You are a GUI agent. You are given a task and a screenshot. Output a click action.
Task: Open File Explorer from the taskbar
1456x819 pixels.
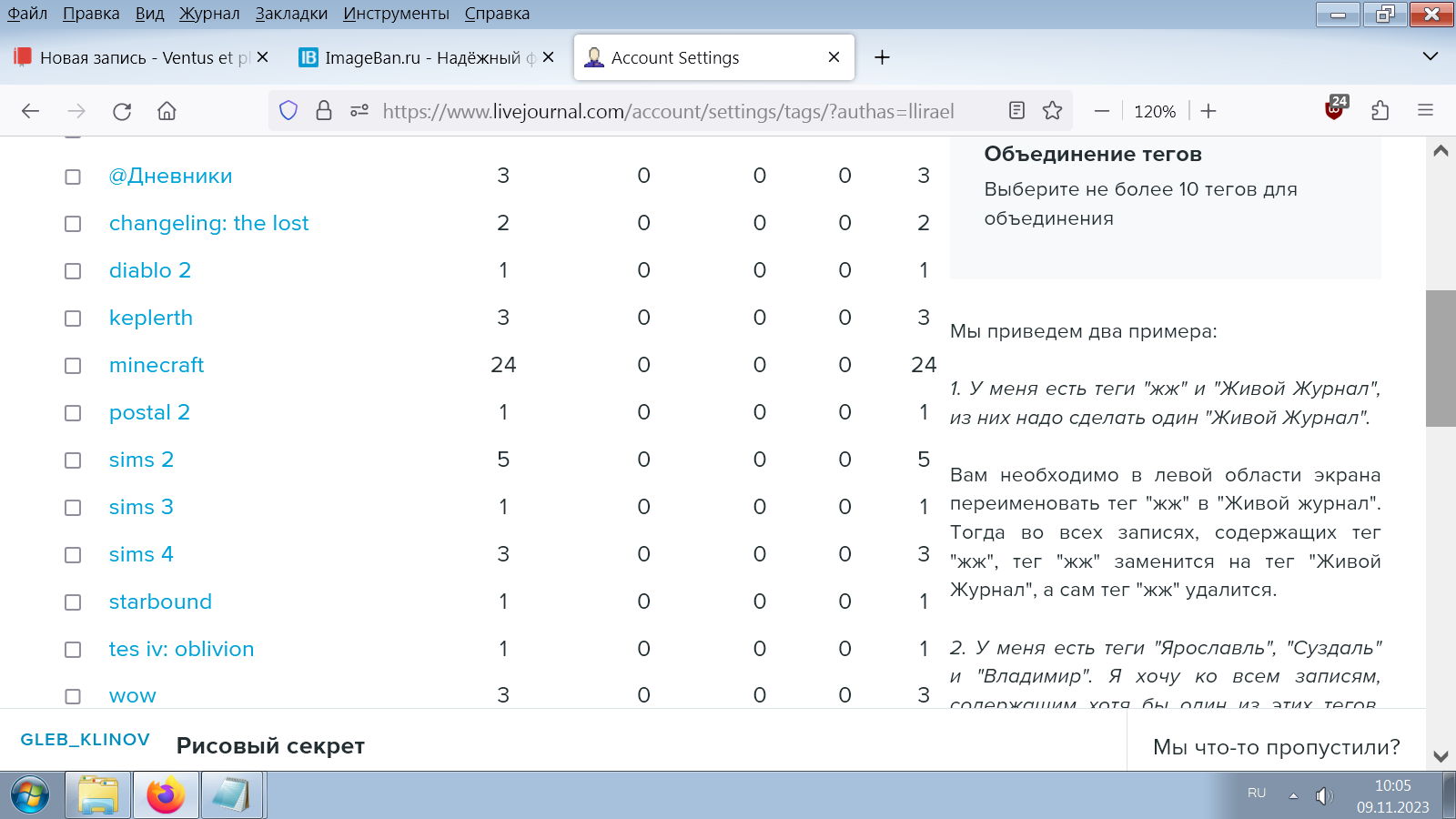point(98,795)
